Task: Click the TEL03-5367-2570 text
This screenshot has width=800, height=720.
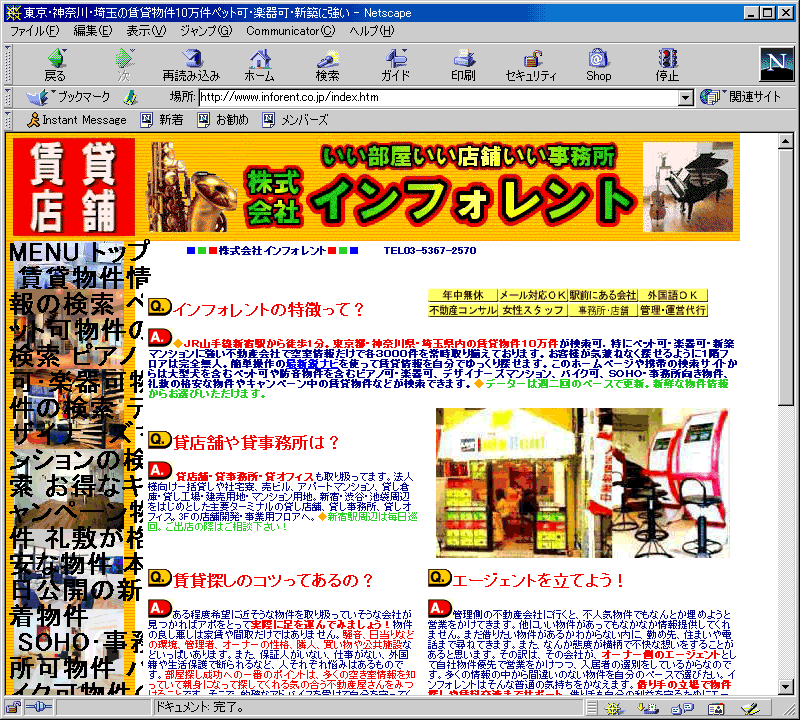Action: point(430,251)
